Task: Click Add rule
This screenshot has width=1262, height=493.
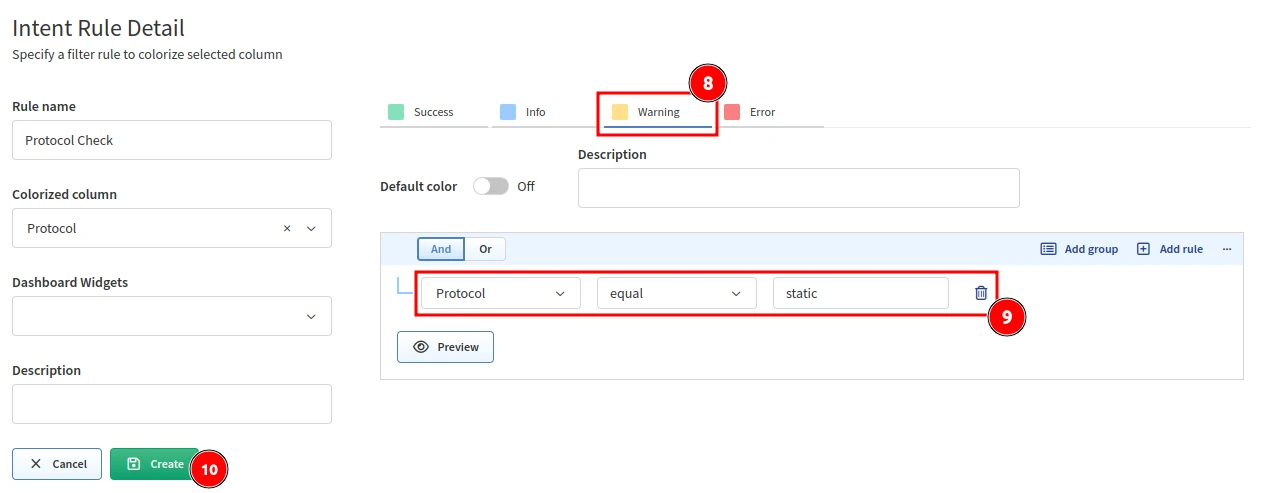Action: 1170,249
